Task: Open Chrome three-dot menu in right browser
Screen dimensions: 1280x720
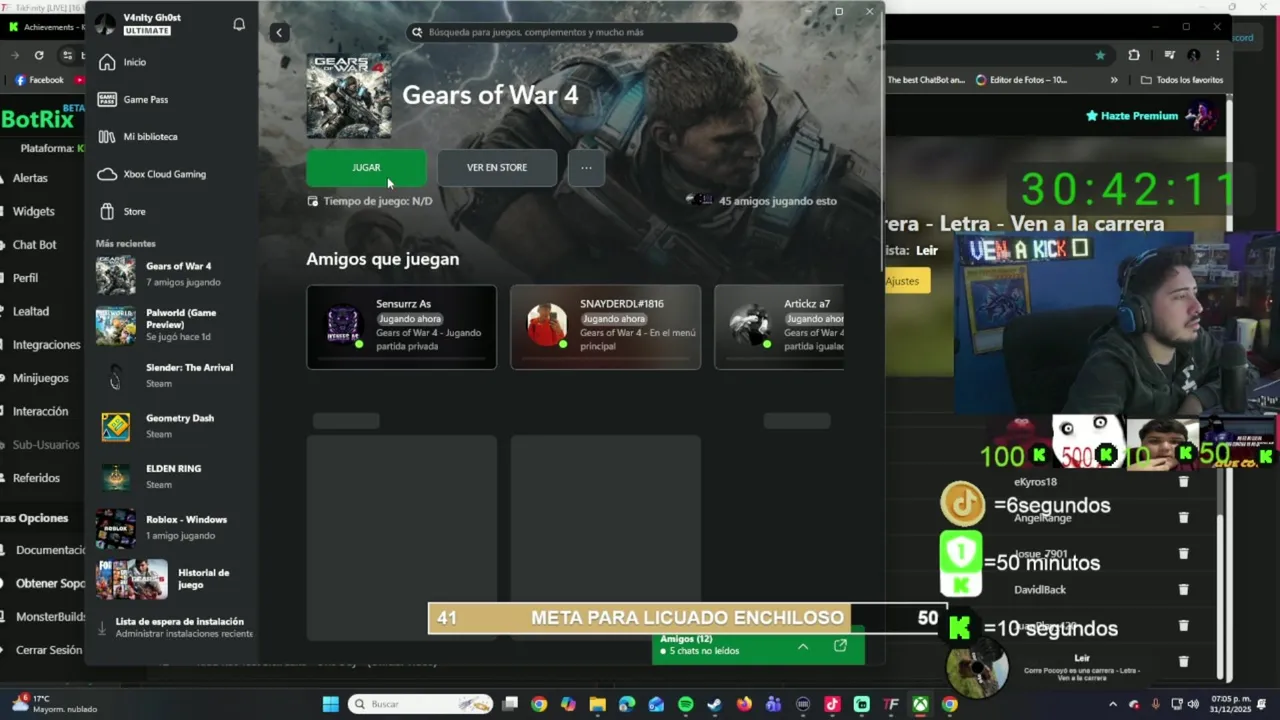Action: point(1217,55)
